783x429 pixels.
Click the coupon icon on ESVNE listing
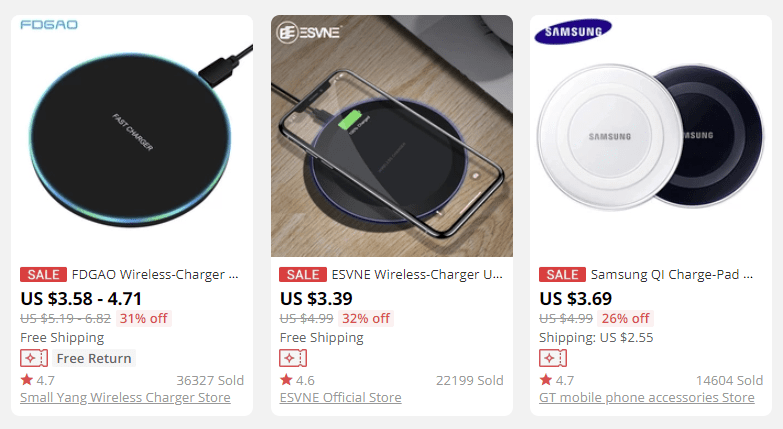pyautogui.click(x=293, y=358)
